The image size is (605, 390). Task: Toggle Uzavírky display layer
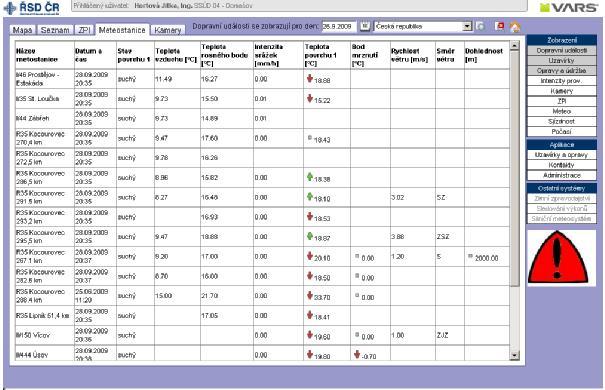561,61
